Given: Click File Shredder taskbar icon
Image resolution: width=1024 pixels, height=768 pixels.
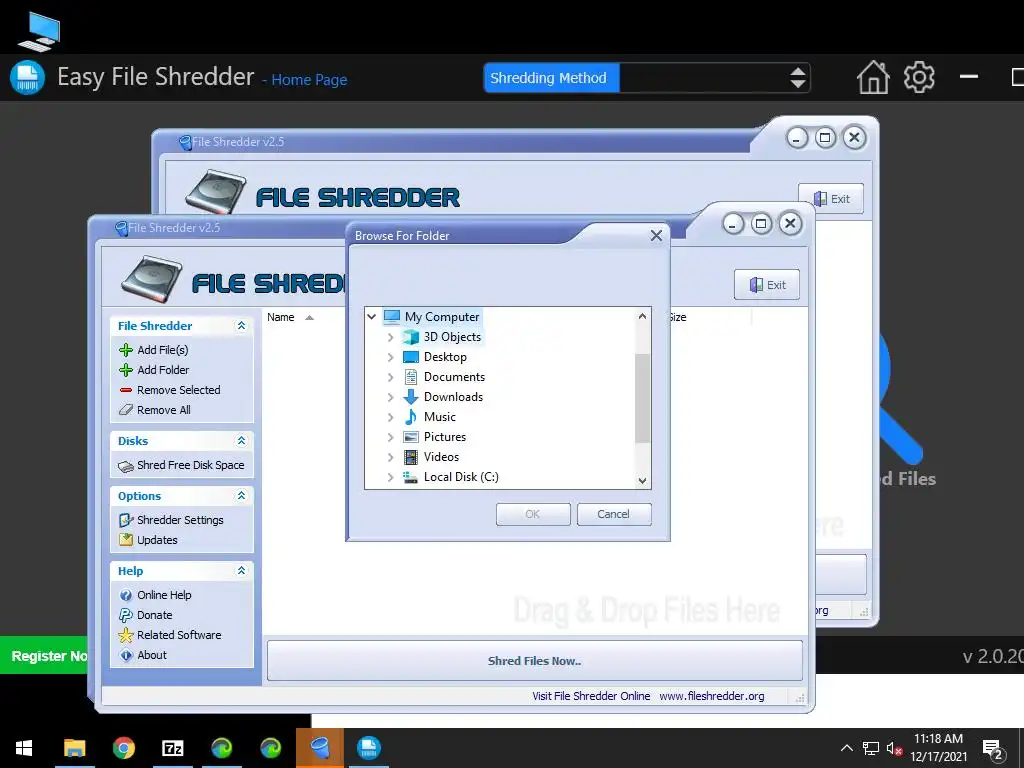Looking at the screenshot, I should click(x=320, y=748).
